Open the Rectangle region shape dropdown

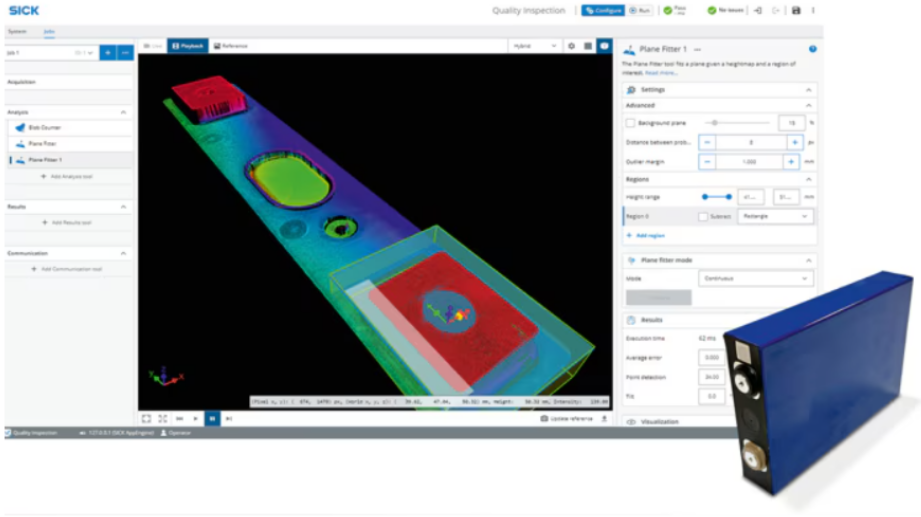(776, 216)
